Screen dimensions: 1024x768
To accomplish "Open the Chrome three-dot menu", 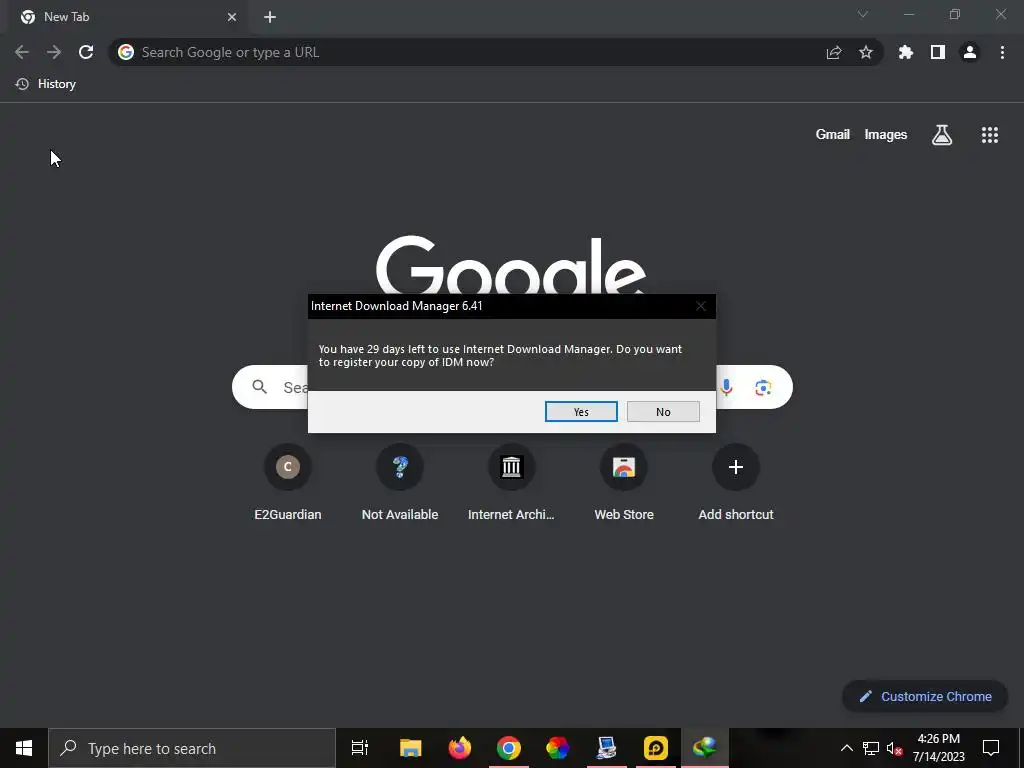I will (1002, 52).
